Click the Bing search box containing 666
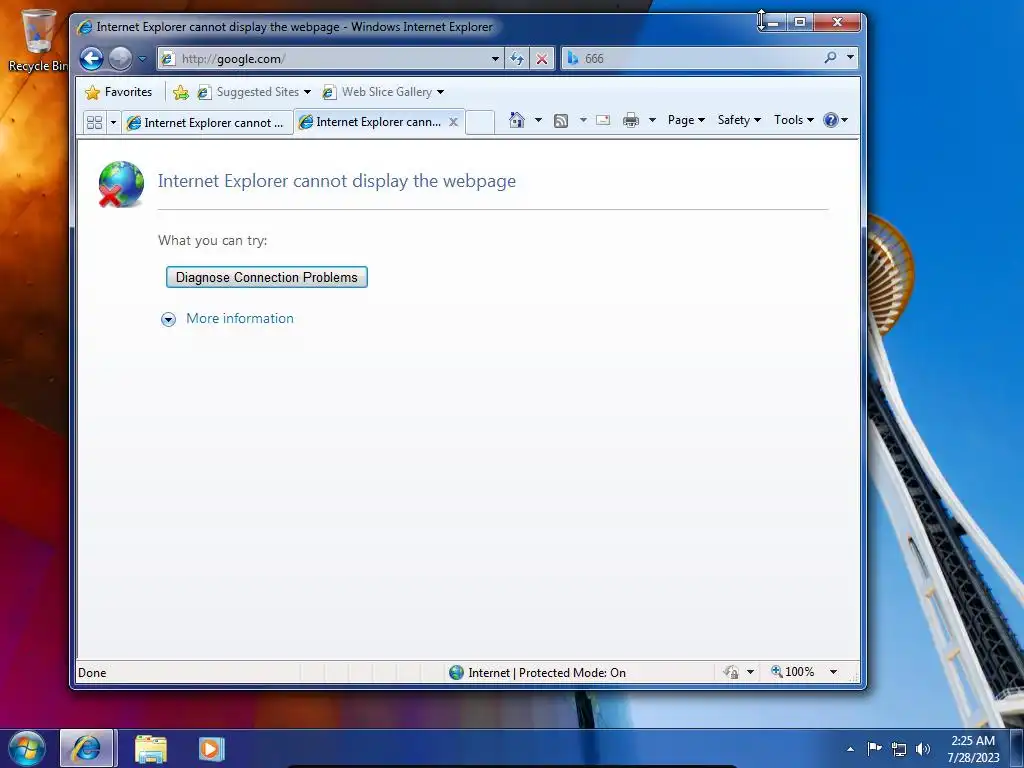The width and height of the screenshot is (1024, 768). (692, 59)
